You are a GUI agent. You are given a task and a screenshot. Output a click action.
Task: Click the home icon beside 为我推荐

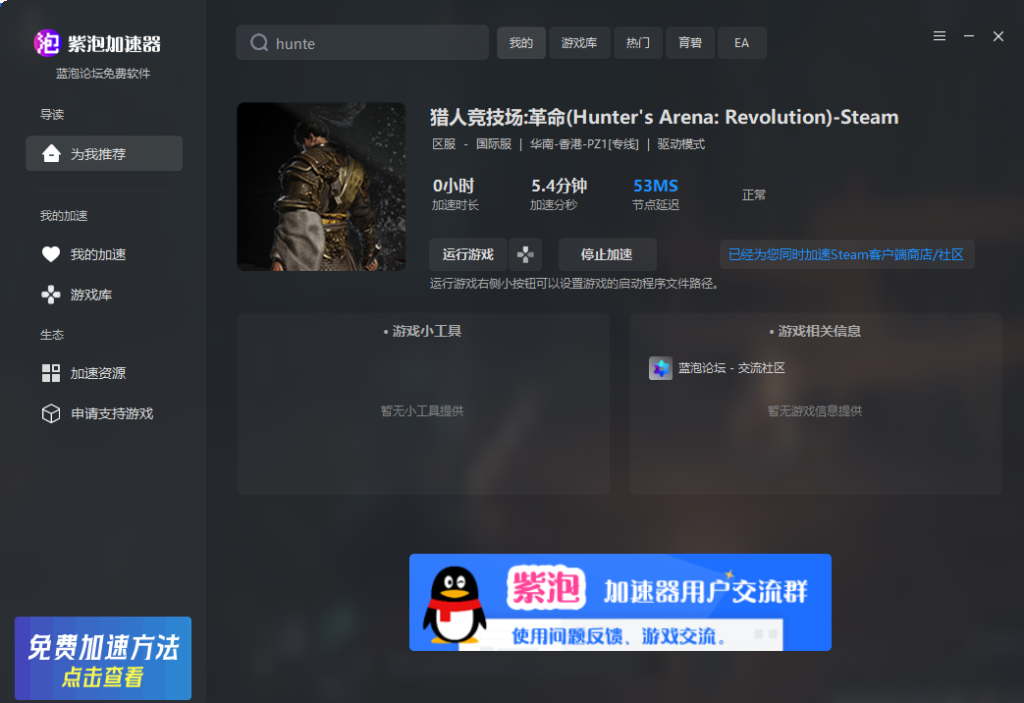pos(51,154)
